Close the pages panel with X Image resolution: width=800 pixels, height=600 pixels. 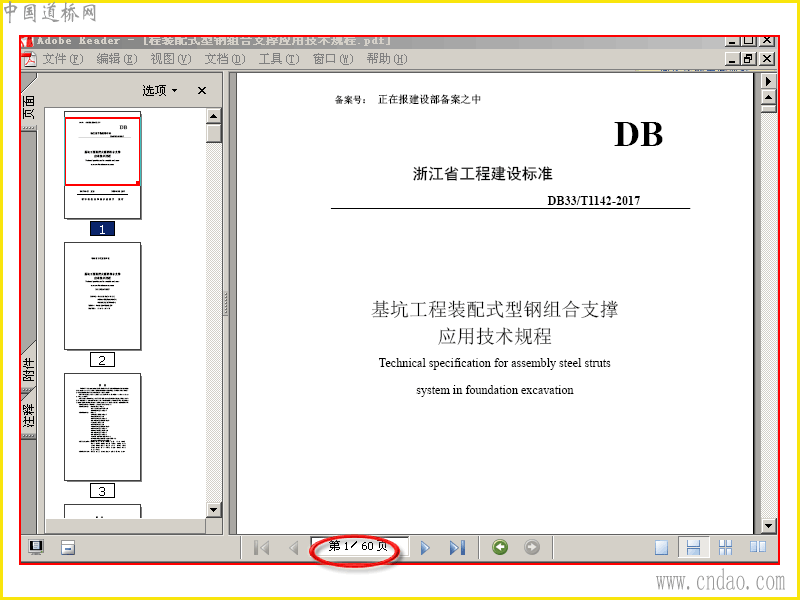pyautogui.click(x=202, y=91)
